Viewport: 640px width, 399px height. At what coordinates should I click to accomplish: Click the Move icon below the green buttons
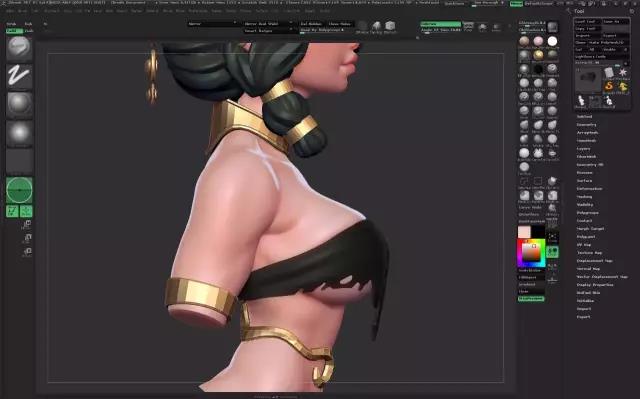[x=27, y=225]
